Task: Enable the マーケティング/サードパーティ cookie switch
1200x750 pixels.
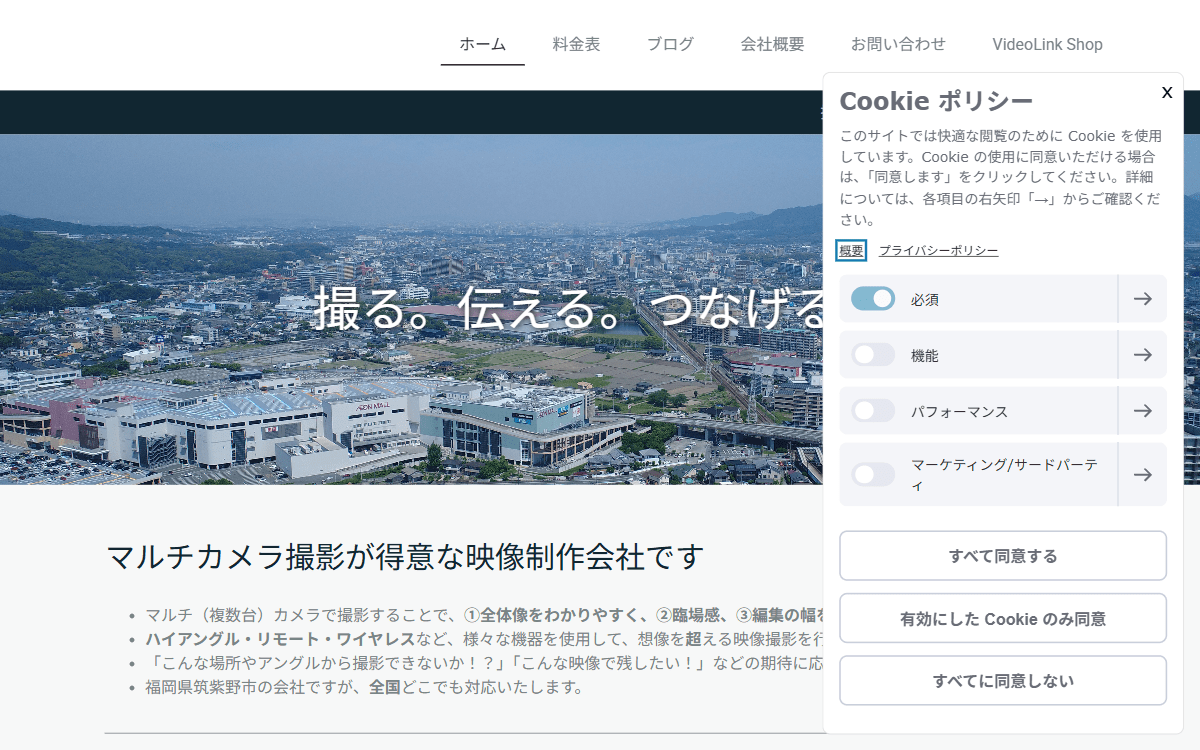Action: point(873,474)
